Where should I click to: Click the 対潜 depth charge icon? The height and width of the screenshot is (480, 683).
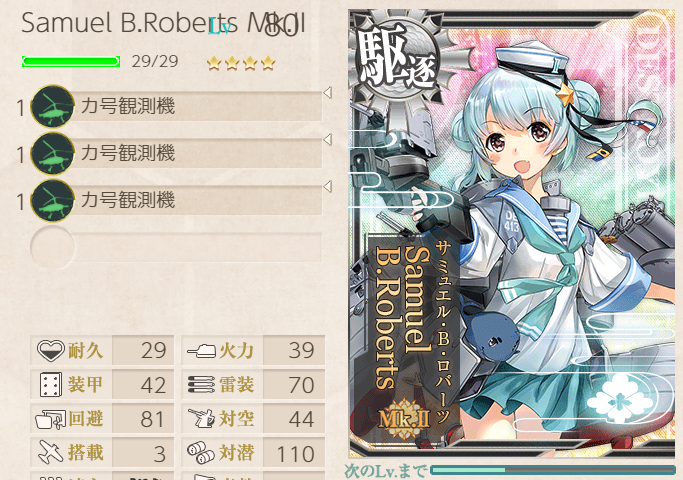pos(201,453)
